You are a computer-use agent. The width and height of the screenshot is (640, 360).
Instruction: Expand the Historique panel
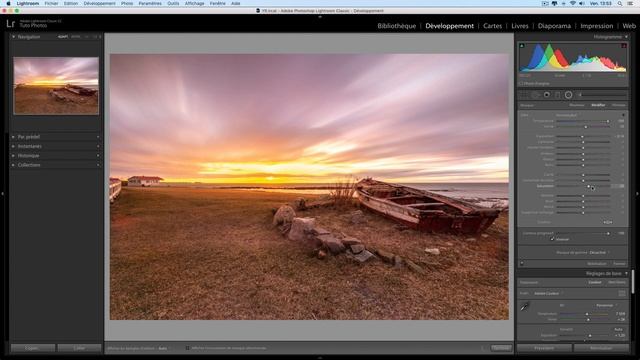pyautogui.click(x=13, y=156)
